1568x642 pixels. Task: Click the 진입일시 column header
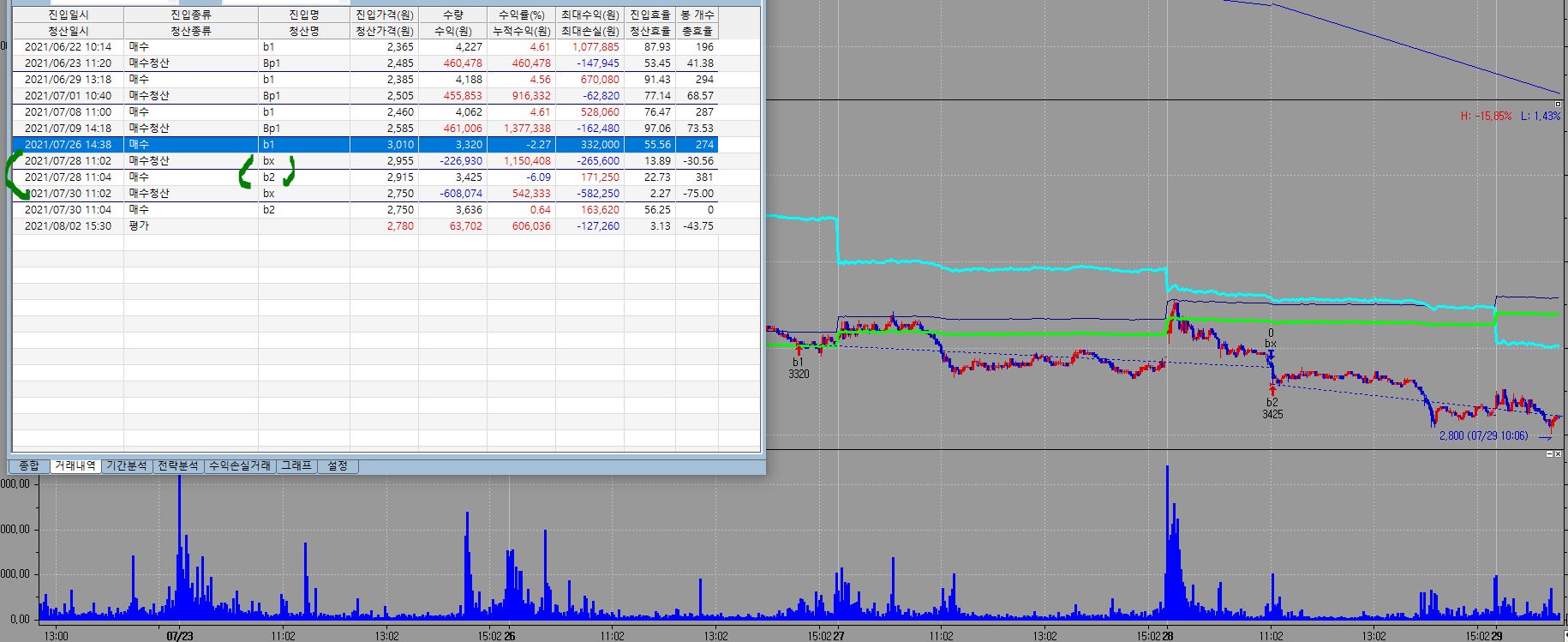[68, 15]
